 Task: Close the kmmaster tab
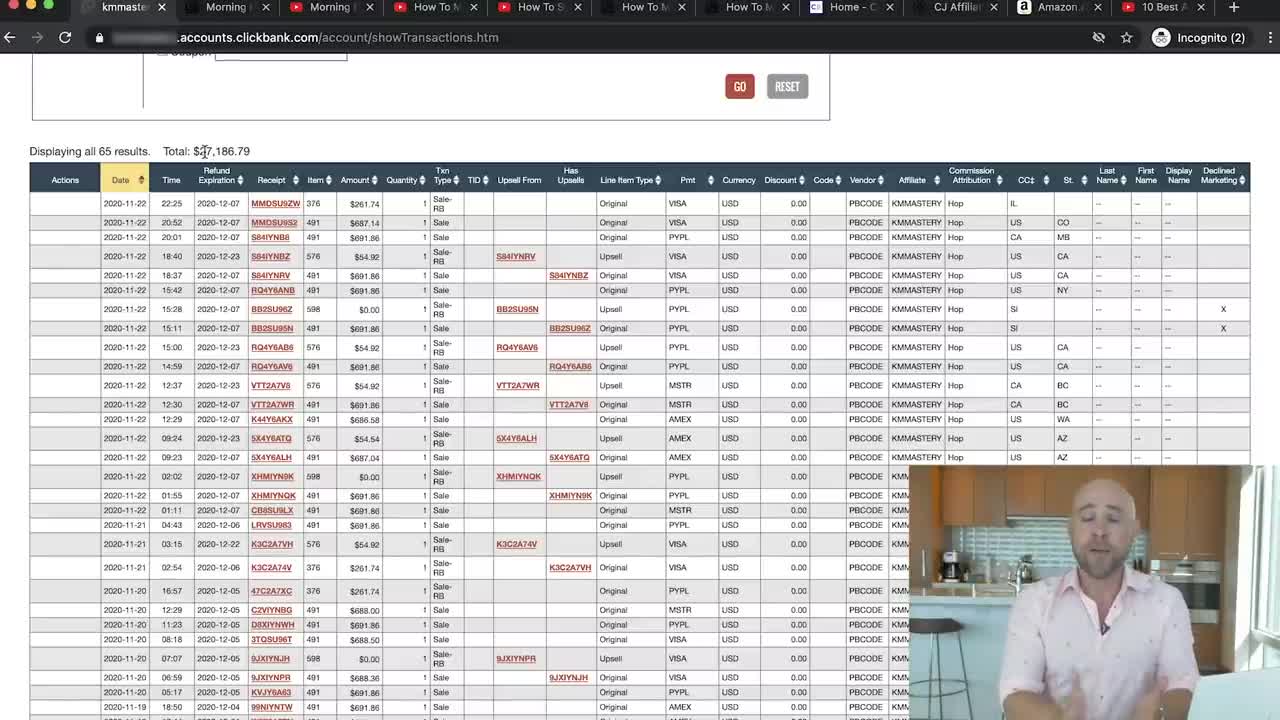pos(161,7)
